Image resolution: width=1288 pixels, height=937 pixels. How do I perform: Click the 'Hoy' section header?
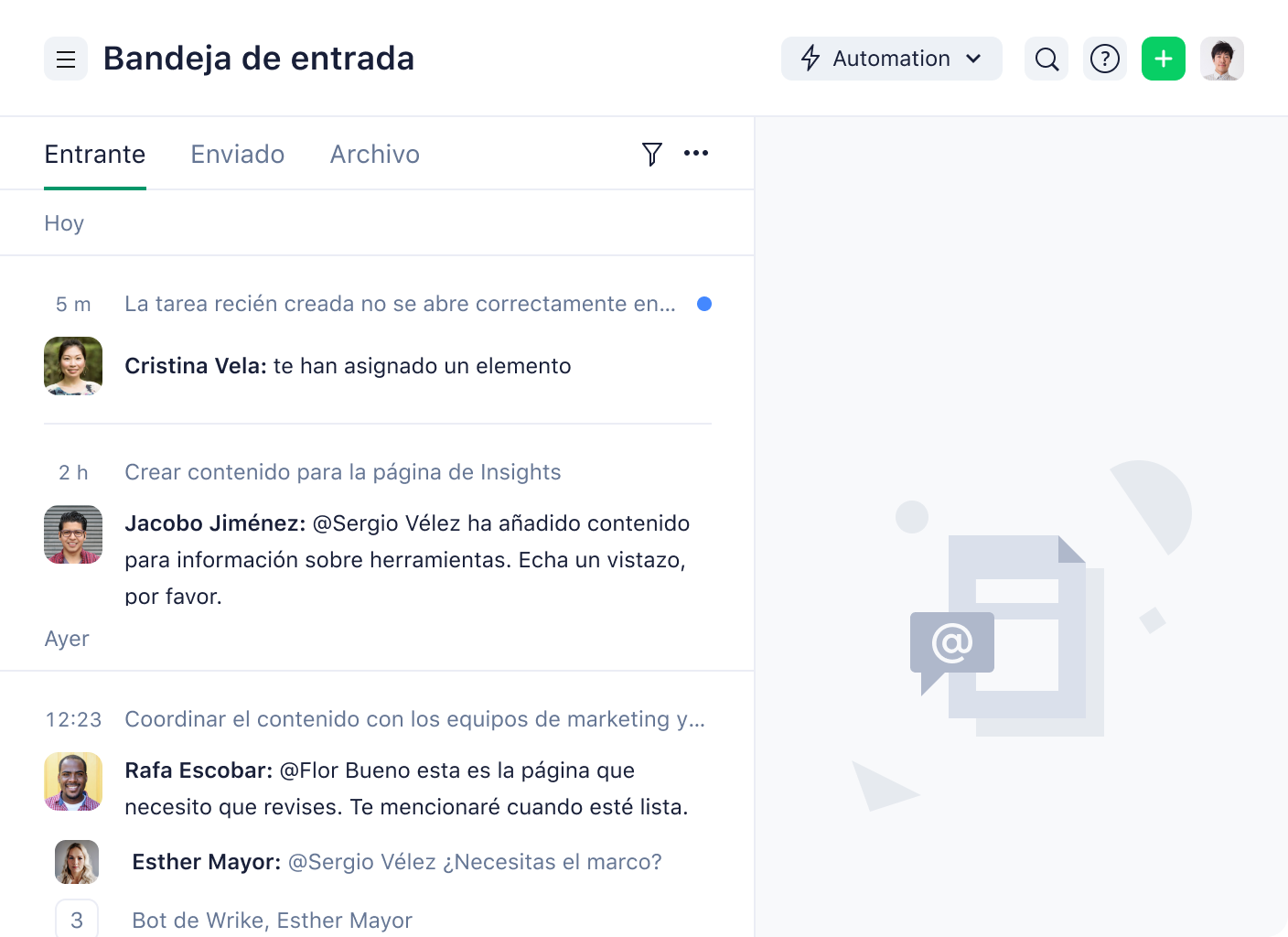point(64,223)
